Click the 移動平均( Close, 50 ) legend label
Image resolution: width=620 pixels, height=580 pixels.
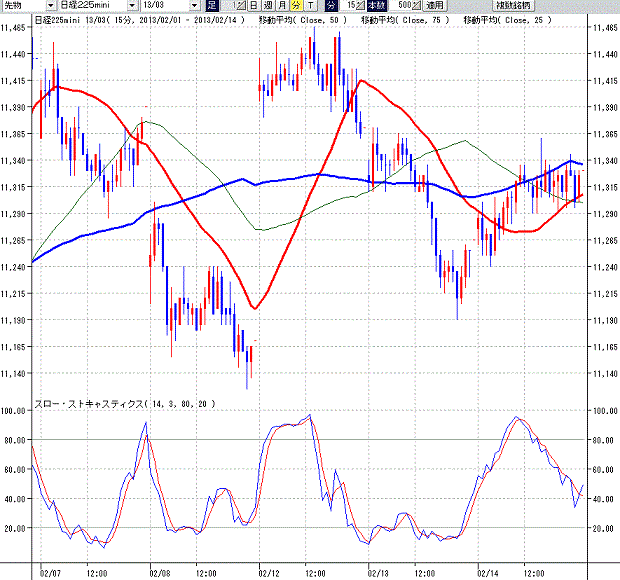pos(303,20)
